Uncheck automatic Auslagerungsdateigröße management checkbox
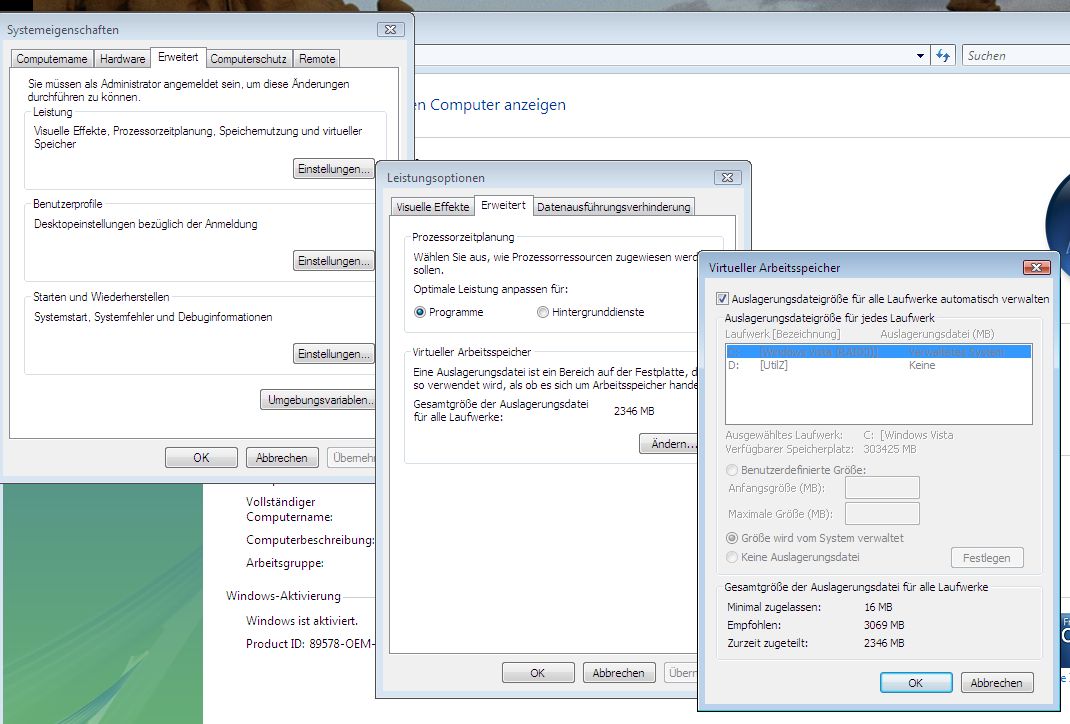Image resolution: width=1070 pixels, height=724 pixels. pyautogui.click(x=723, y=299)
